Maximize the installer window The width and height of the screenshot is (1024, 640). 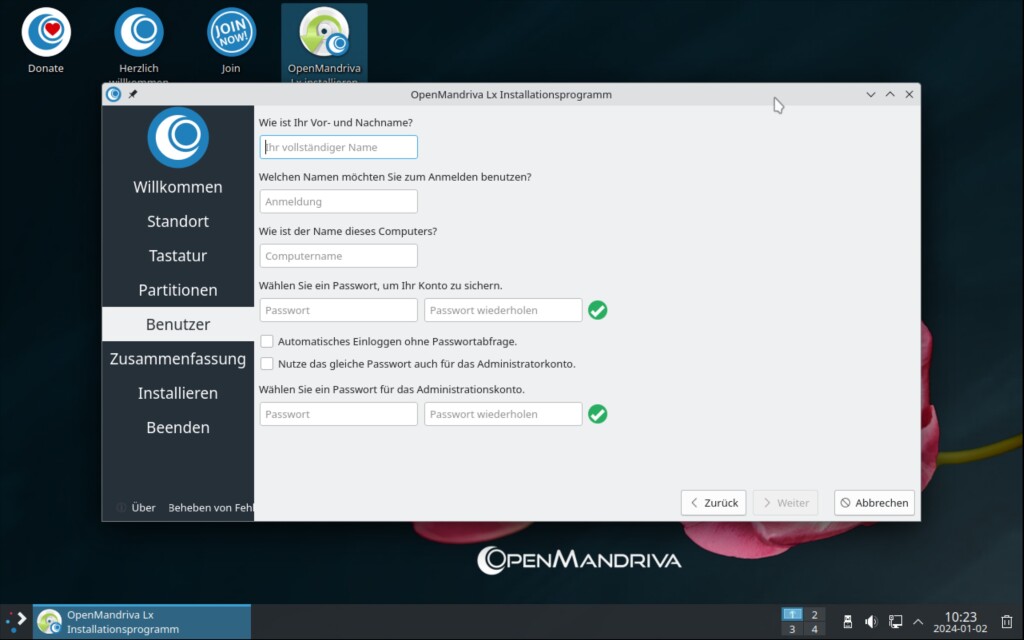point(890,94)
